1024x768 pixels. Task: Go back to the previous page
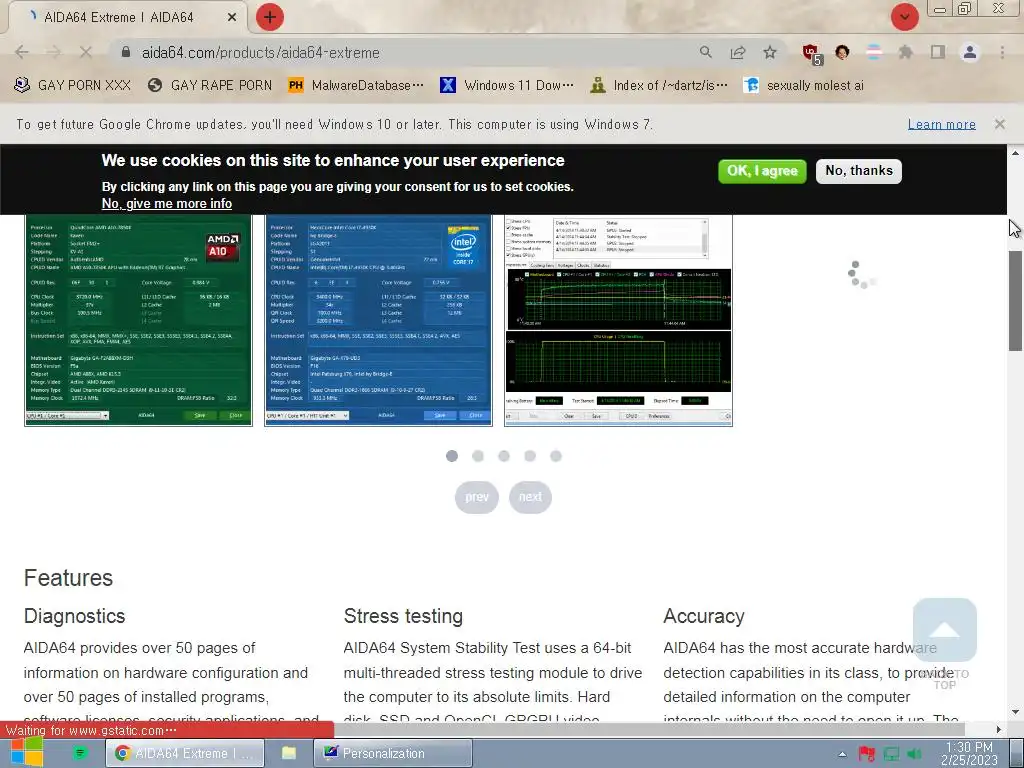tap(22, 52)
